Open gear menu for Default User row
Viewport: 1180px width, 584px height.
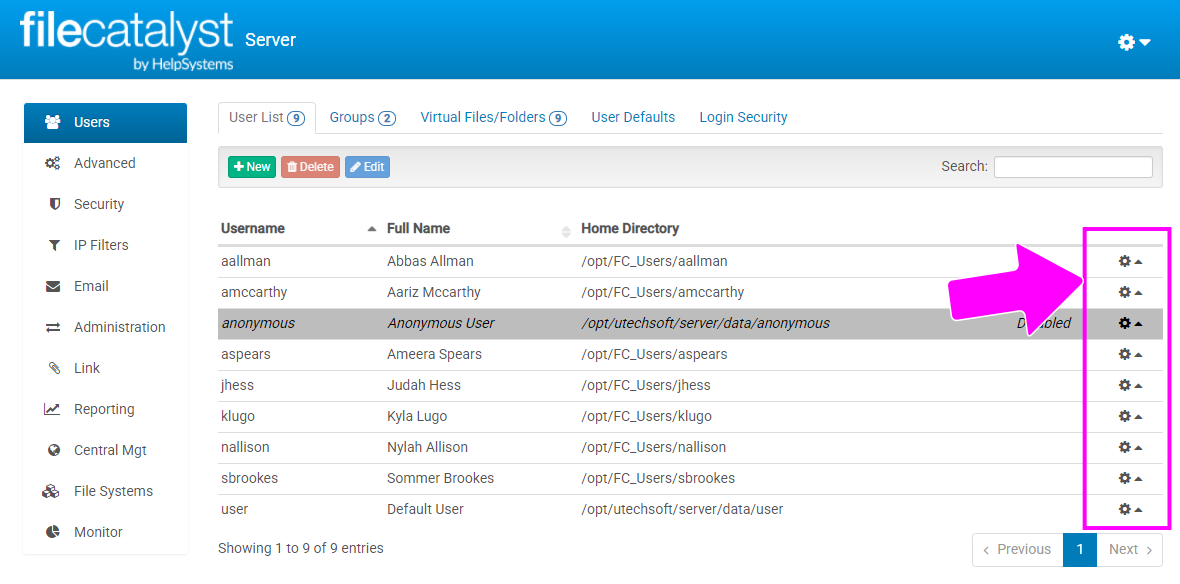(1130, 509)
